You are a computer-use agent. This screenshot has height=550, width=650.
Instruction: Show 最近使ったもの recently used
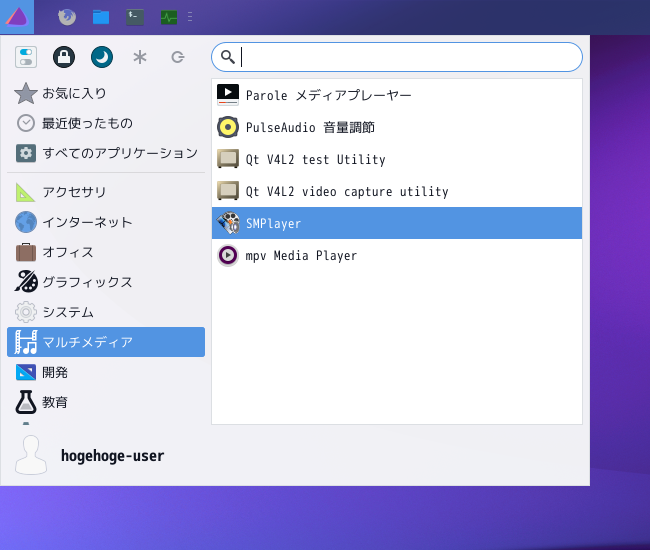(106, 123)
